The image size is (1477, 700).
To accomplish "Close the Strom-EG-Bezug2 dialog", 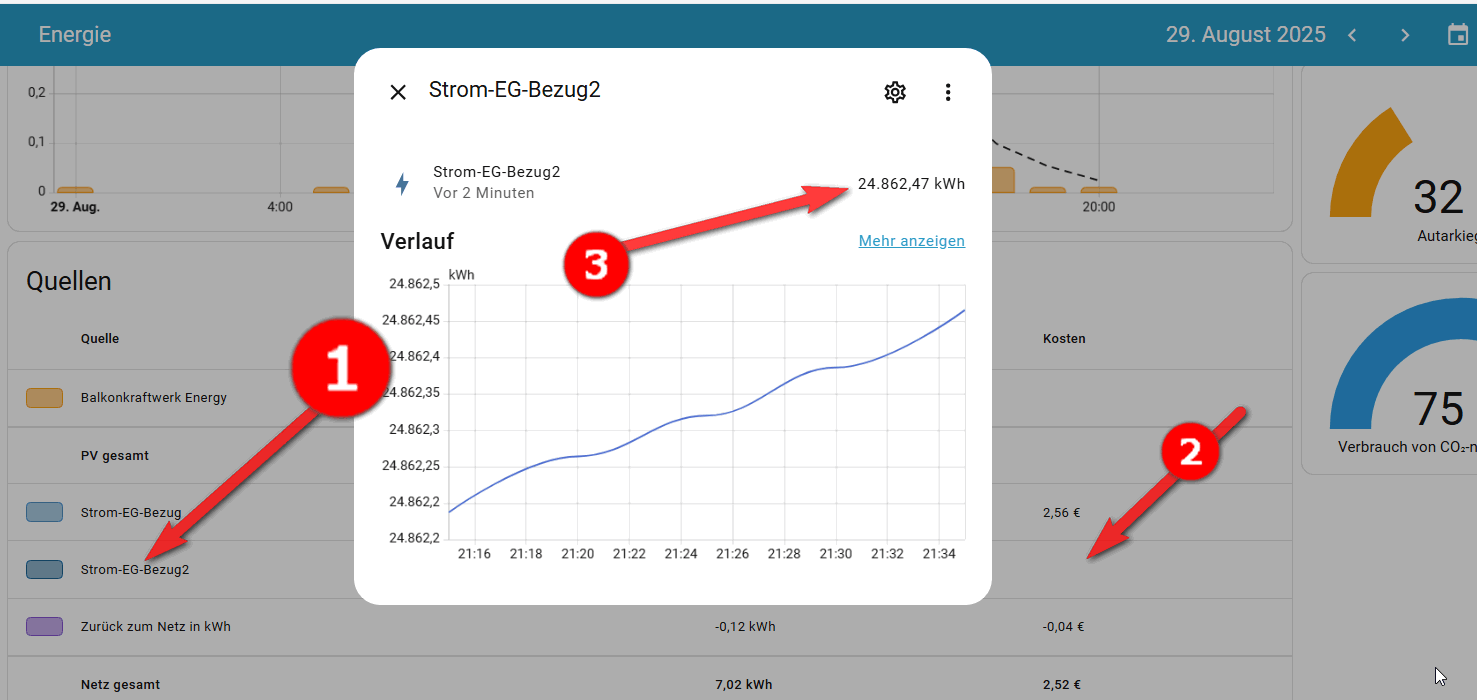I will coord(398,92).
